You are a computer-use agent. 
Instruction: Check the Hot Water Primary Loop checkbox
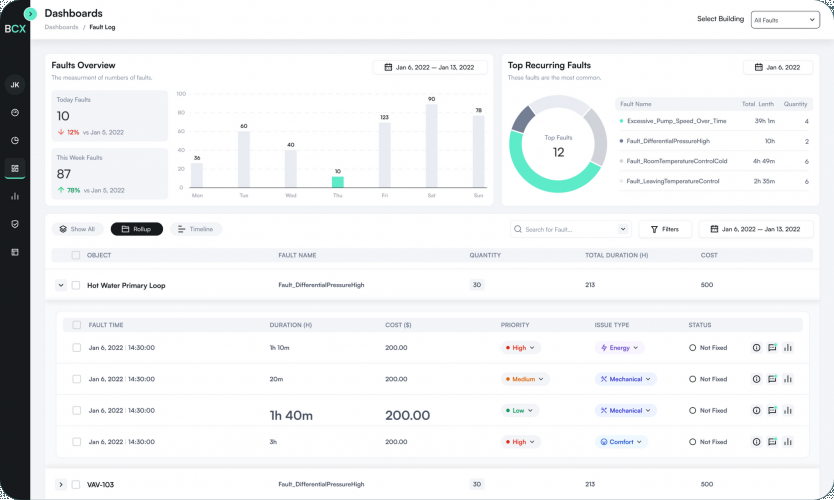tap(76, 285)
